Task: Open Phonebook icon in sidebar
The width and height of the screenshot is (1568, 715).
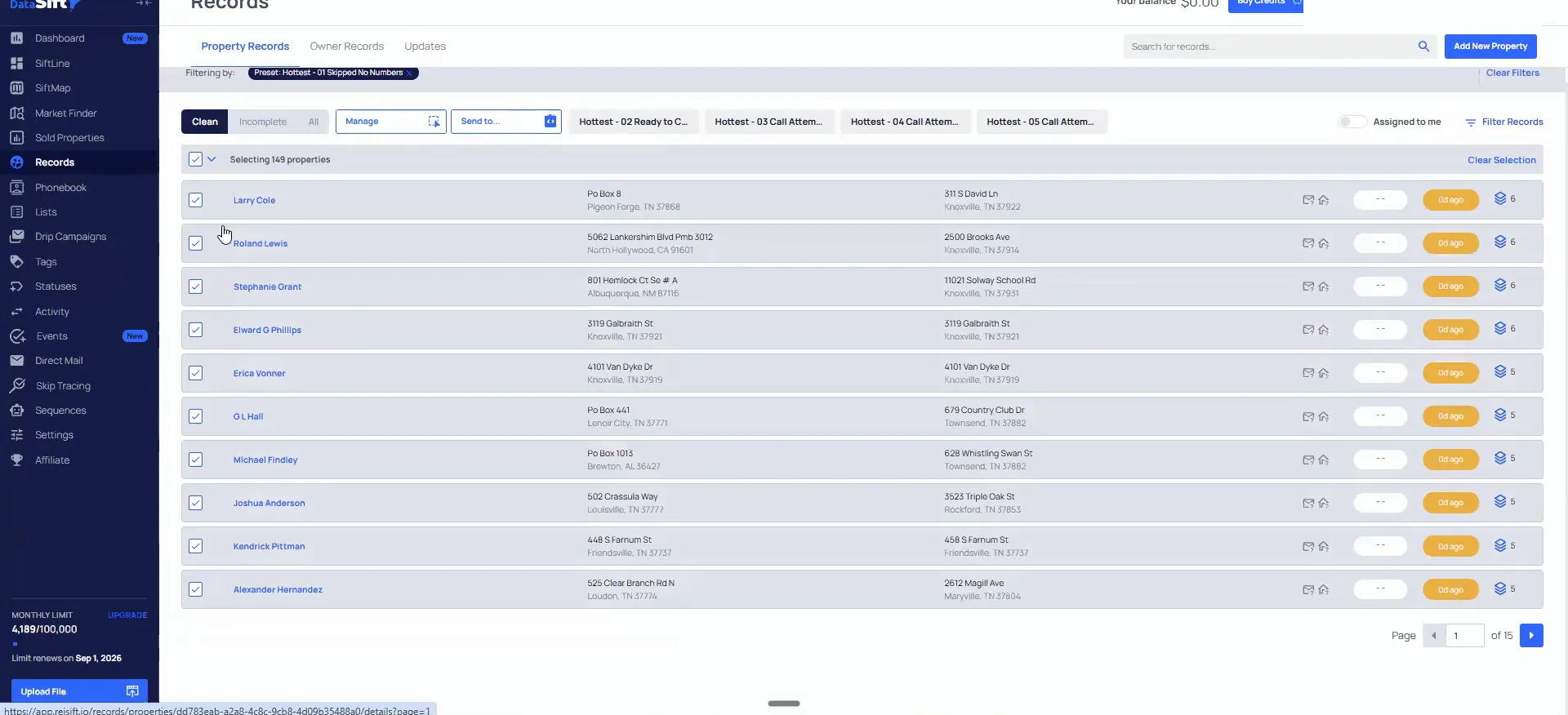Action: (16, 188)
